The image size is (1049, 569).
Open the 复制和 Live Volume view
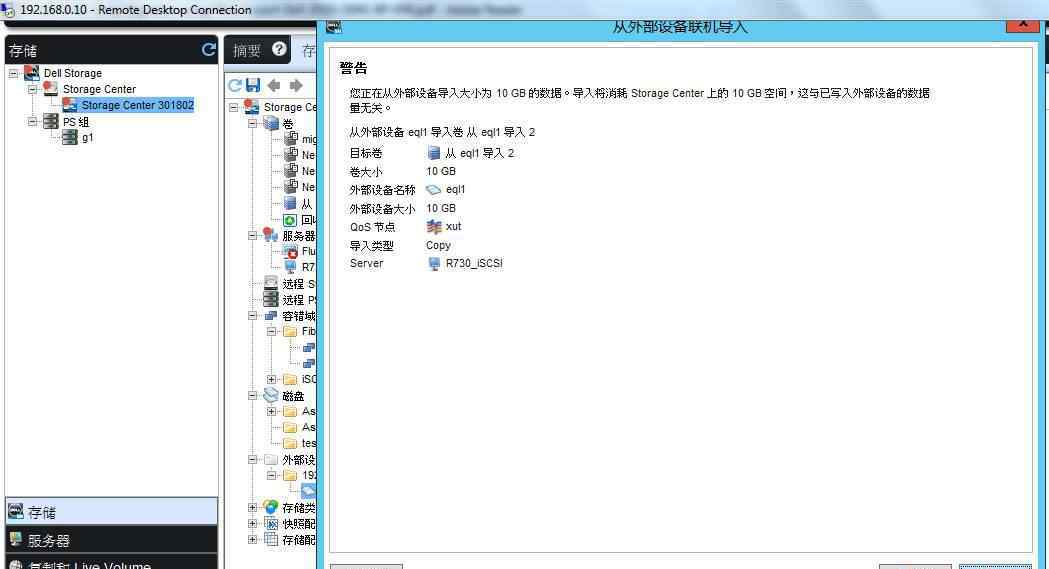[111, 564]
